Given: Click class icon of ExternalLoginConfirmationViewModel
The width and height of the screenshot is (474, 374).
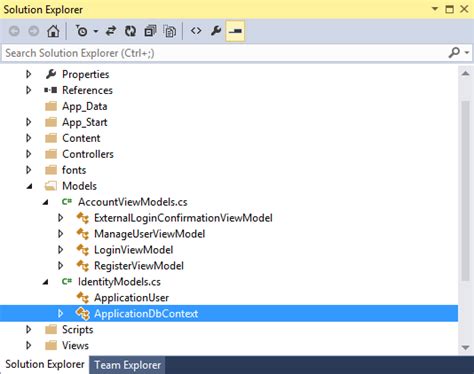Looking at the screenshot, I should click(x=82, y=218).
